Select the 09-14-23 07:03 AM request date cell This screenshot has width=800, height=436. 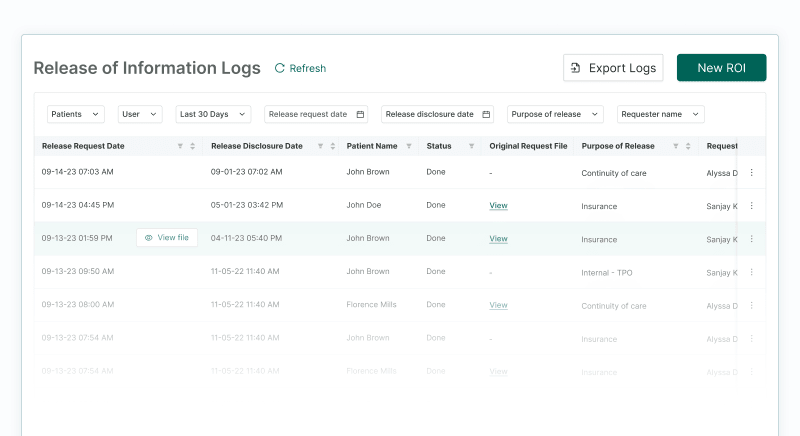pos(78,172)
